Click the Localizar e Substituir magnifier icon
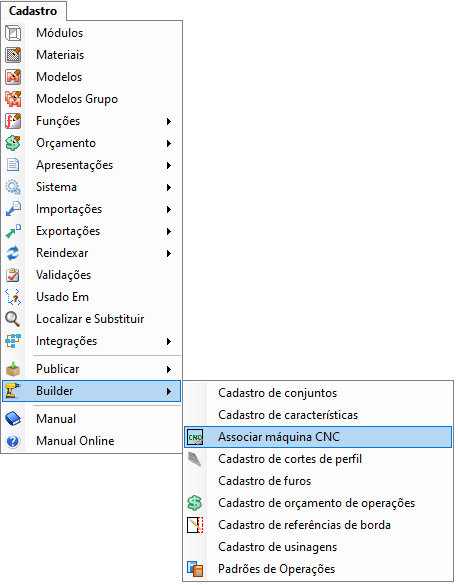The width and height of the screenshot is (458, 585). click(x=13, y=319)
